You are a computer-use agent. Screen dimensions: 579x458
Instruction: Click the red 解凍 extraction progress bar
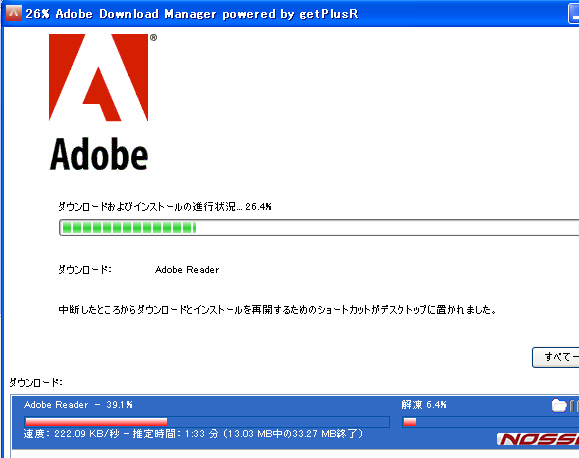[490, 422]
